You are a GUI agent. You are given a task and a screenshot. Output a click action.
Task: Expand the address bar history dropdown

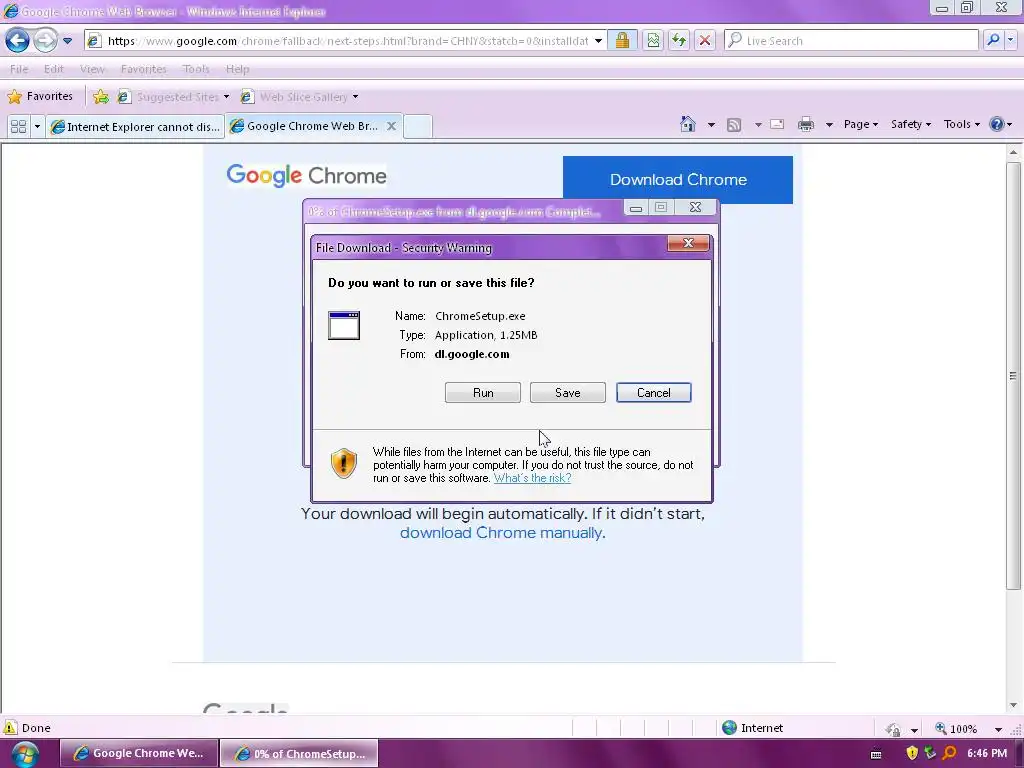click(x=598, y=40)
